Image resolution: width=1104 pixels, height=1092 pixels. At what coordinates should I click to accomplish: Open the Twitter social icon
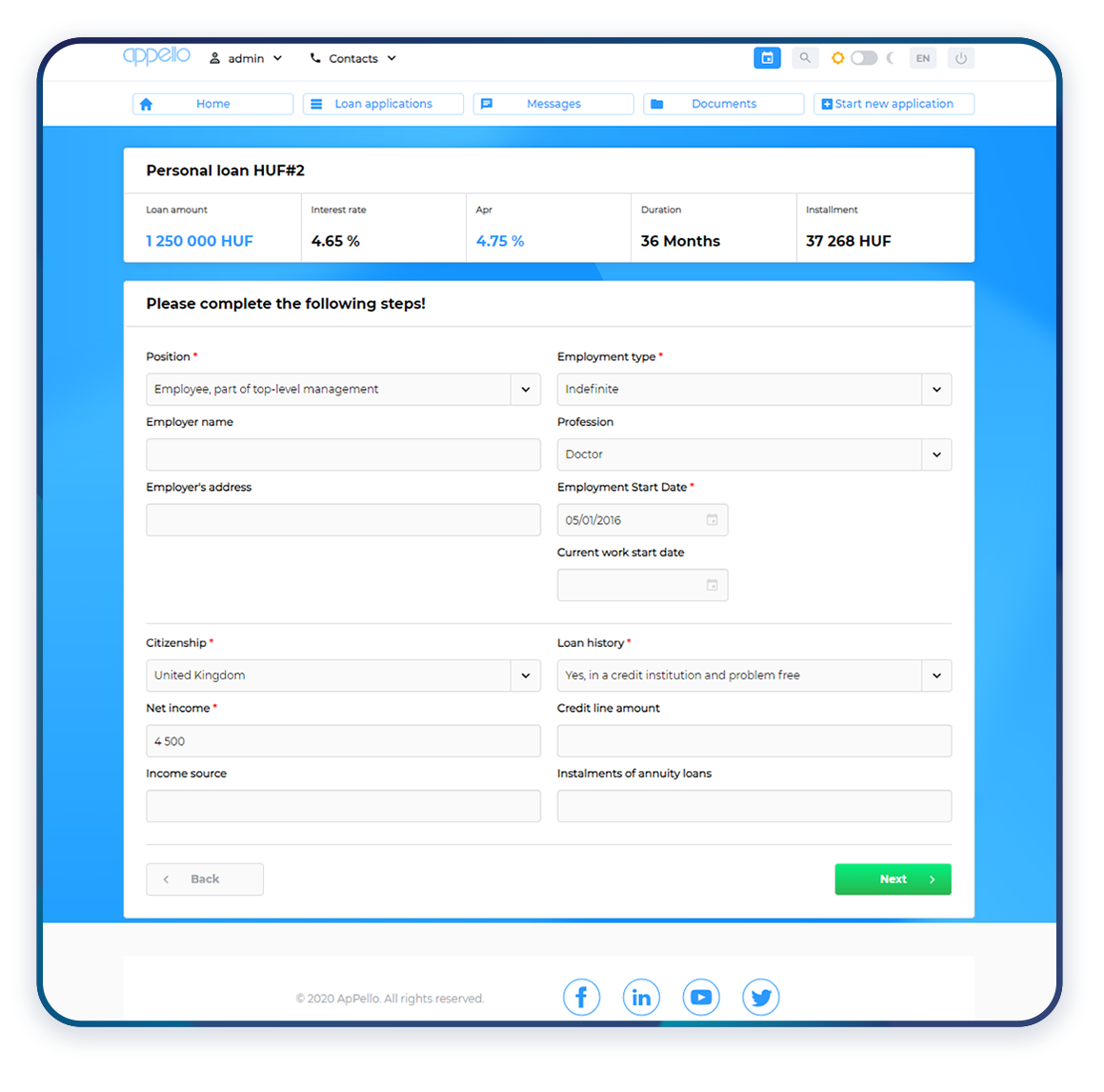pos(760,998)
